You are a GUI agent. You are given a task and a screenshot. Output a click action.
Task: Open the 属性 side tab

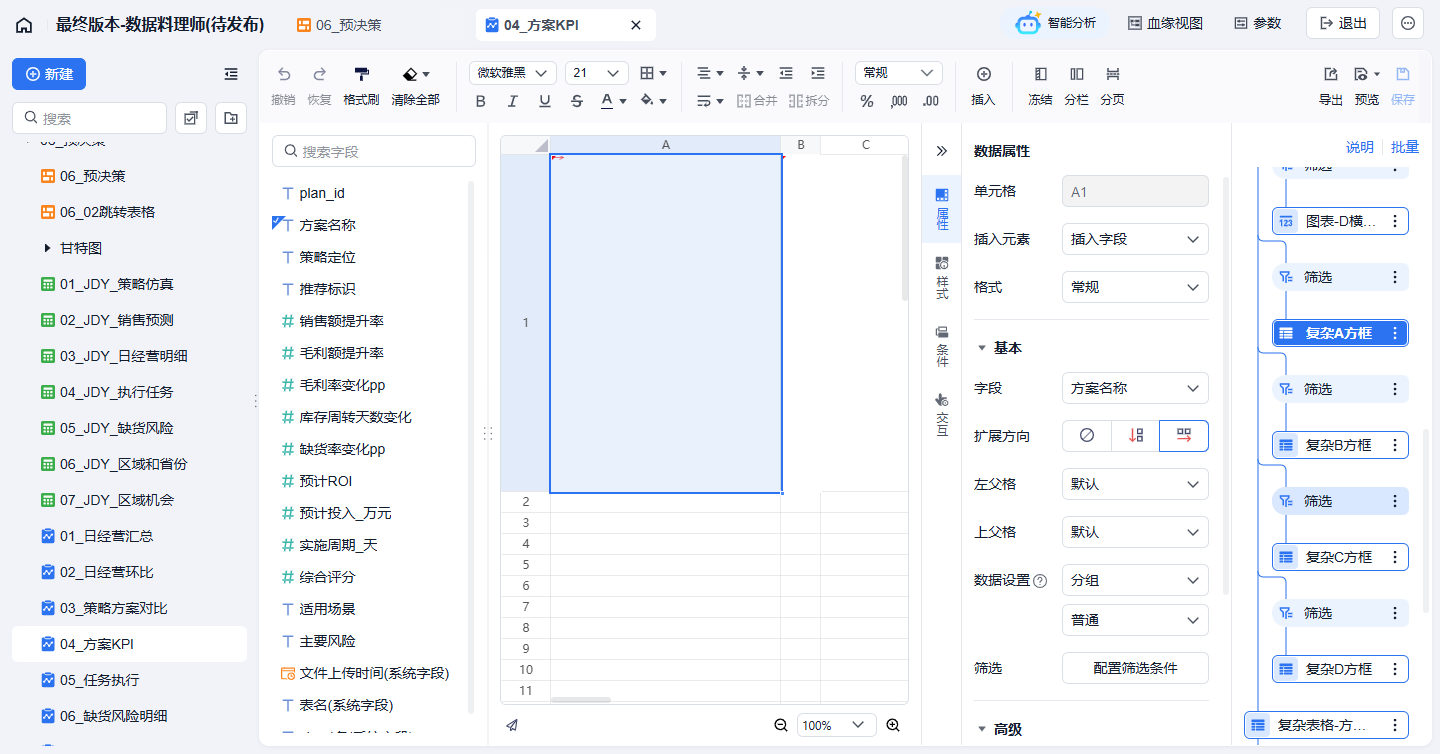coord(941,210)
